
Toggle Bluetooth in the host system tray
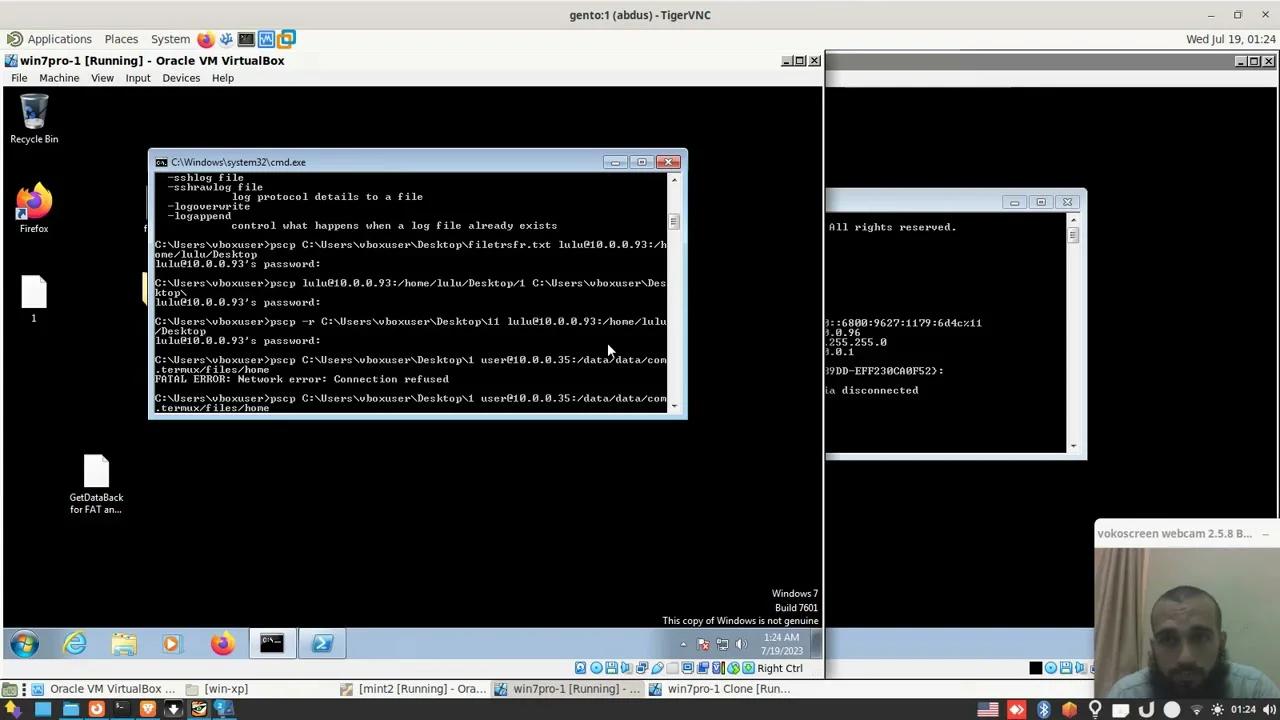[1043, 710]
